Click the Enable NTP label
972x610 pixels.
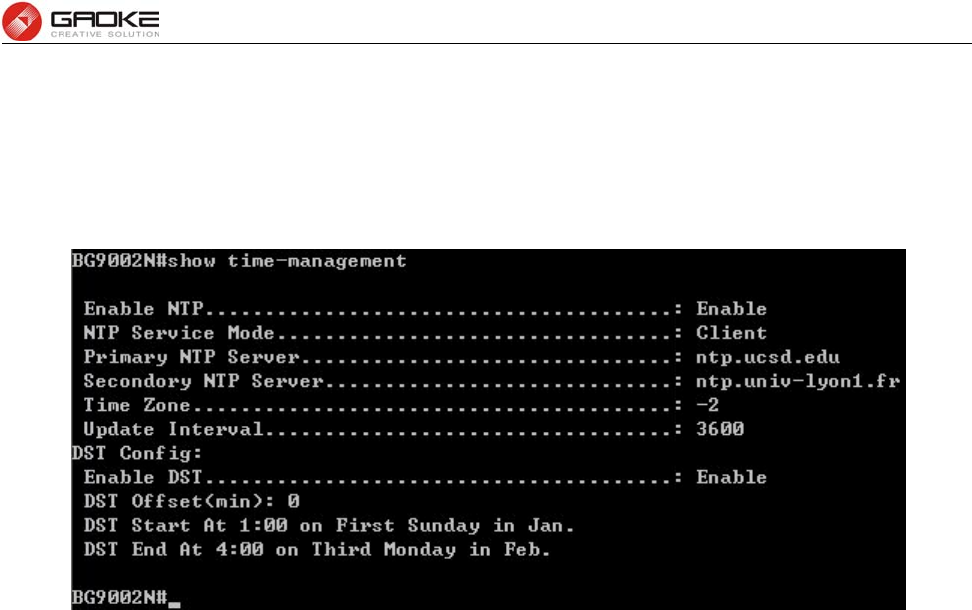[144, 309]
